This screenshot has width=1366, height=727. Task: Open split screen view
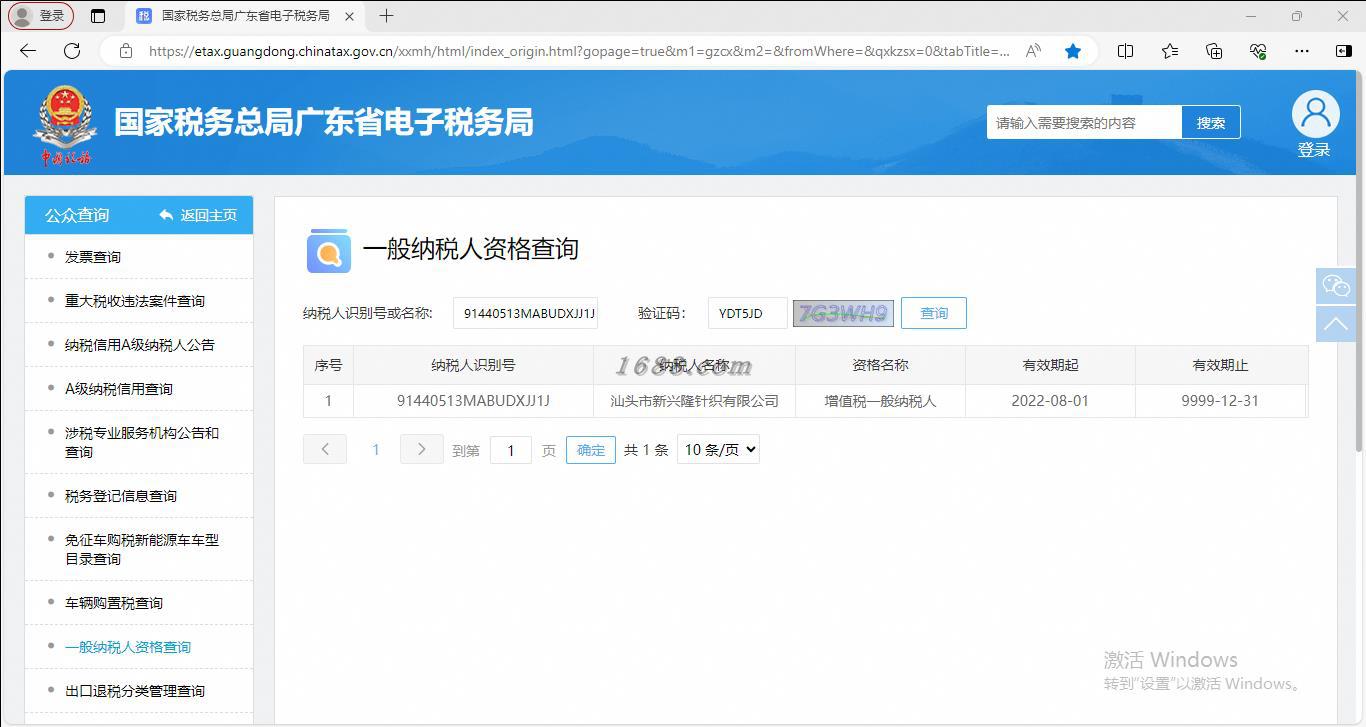click(1125, 51)
